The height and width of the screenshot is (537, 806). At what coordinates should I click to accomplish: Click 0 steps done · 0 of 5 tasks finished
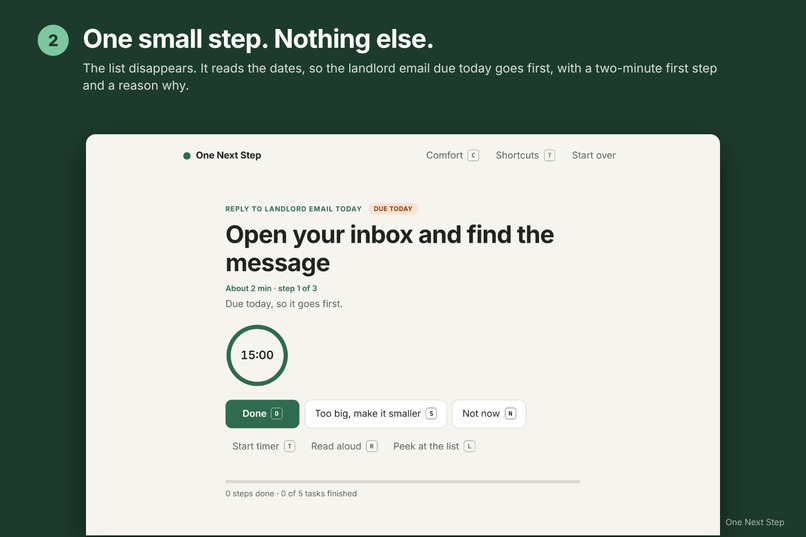click(x=291, y=493)
